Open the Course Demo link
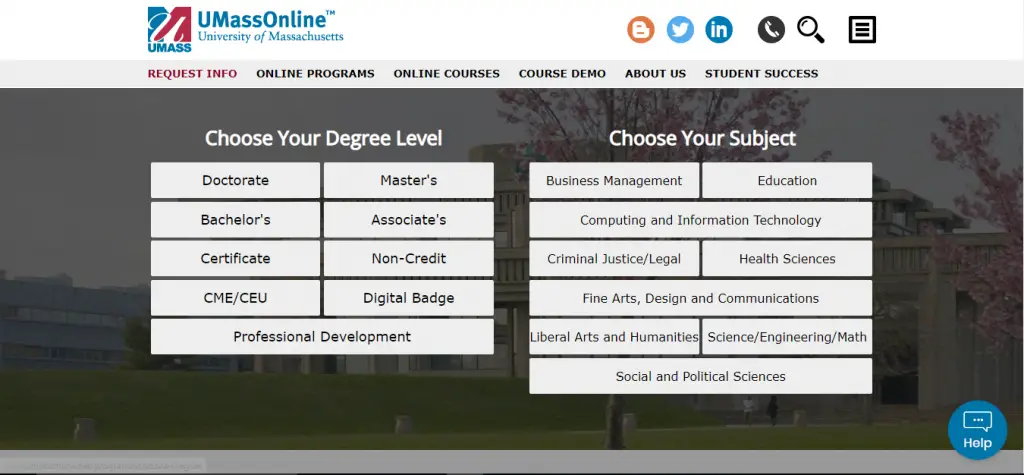Screen dimensions: 1024x475 [562, 74]
